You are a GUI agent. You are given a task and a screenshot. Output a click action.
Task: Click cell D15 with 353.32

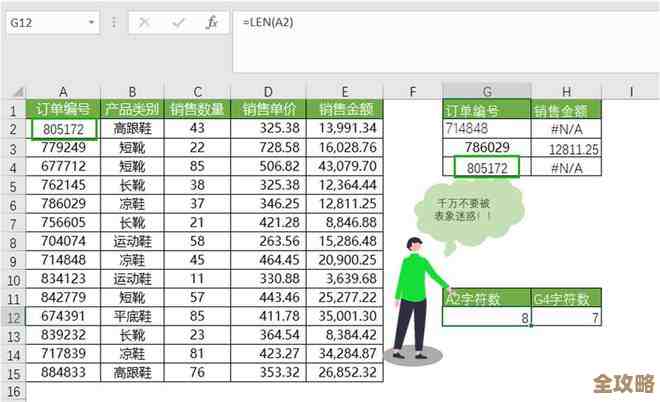pyautogui.click(x=268, y=372)
